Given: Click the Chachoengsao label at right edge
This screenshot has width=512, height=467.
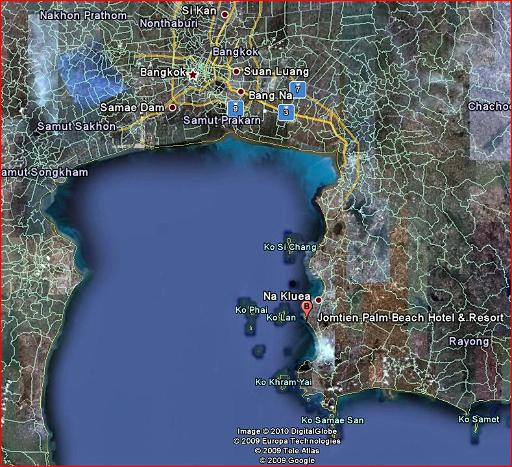Looking at the screenshot, I should 489,106.
